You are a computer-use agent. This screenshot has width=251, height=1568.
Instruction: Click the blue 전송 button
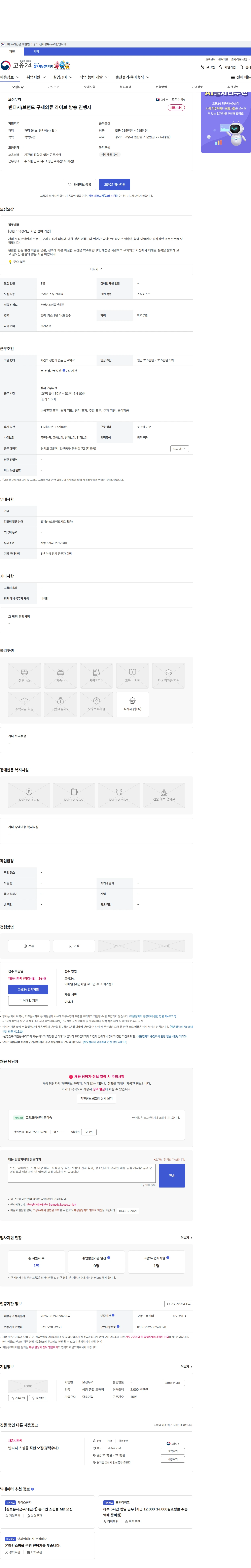(172, 1176)
